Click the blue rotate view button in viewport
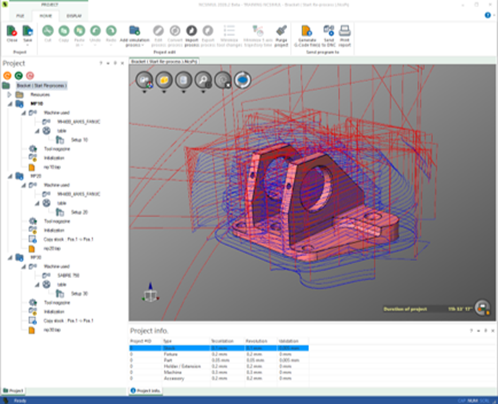Image resolution: width=498 pixels, height=404 pixels. click(243, 80)
